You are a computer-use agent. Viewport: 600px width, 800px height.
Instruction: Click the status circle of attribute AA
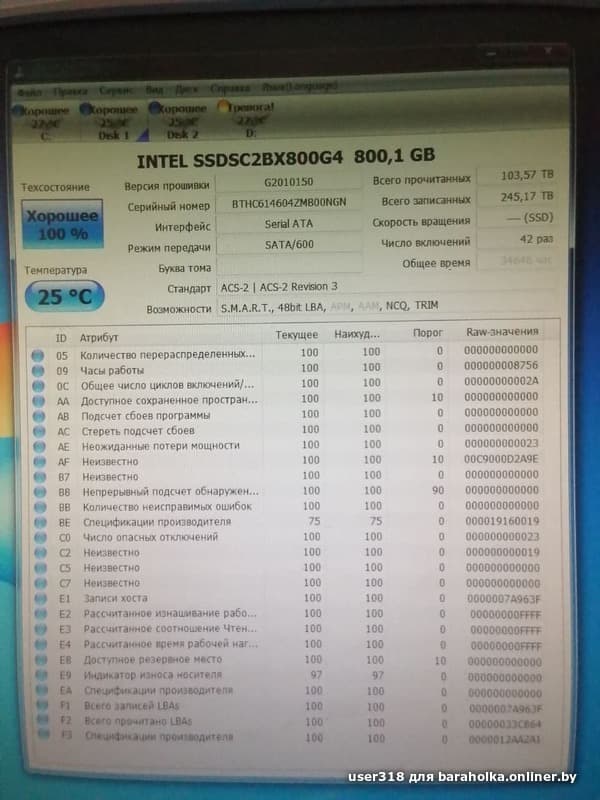[39, 402]
